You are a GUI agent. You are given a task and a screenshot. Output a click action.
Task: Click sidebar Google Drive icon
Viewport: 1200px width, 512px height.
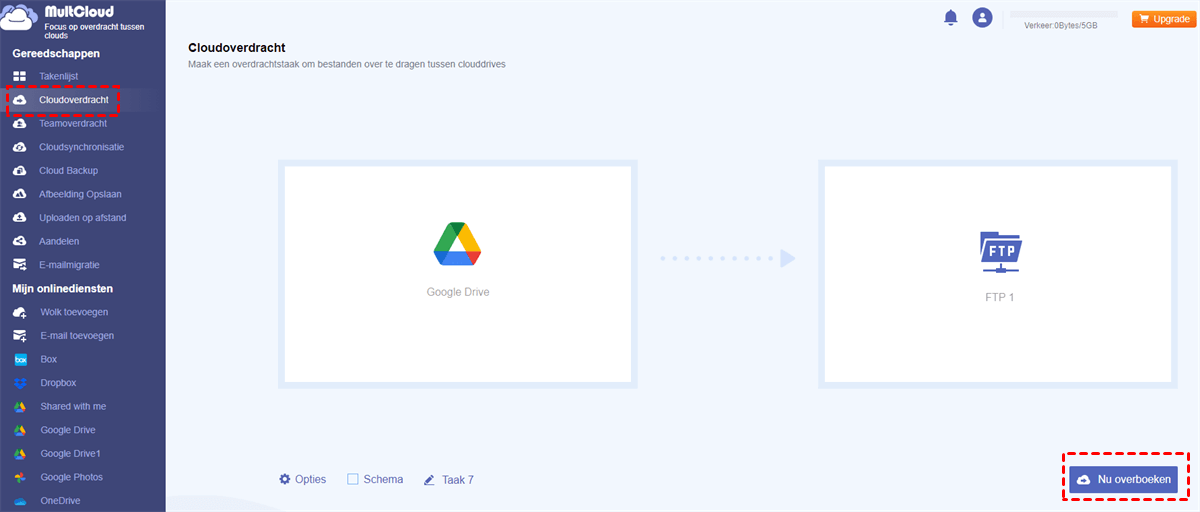click(20, 430)
